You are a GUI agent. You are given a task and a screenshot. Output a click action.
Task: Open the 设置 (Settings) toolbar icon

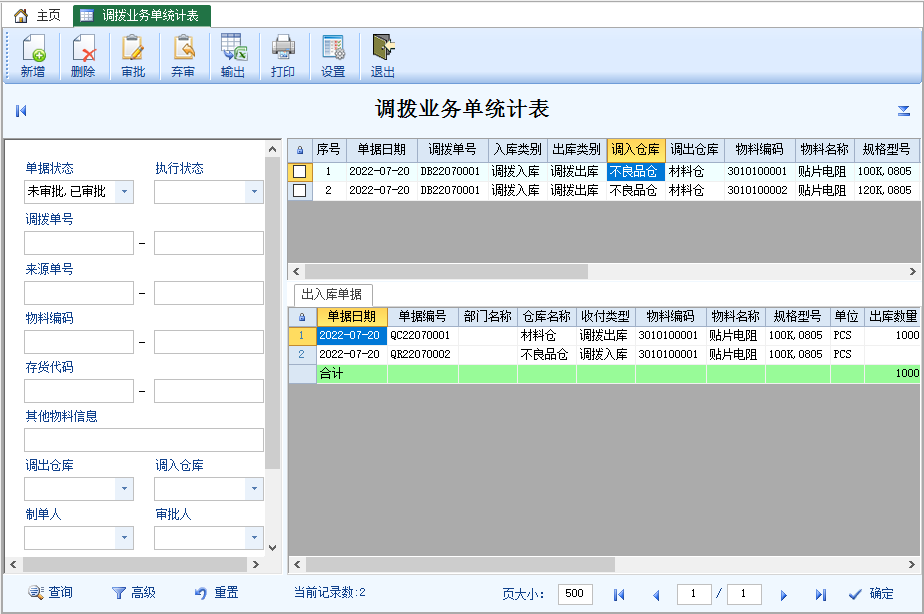click(x=333, y=56)
